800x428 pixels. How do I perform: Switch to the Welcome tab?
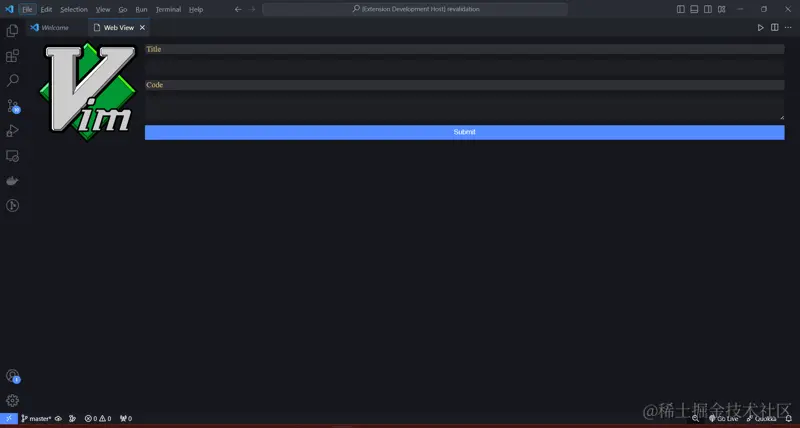(56, 28)
